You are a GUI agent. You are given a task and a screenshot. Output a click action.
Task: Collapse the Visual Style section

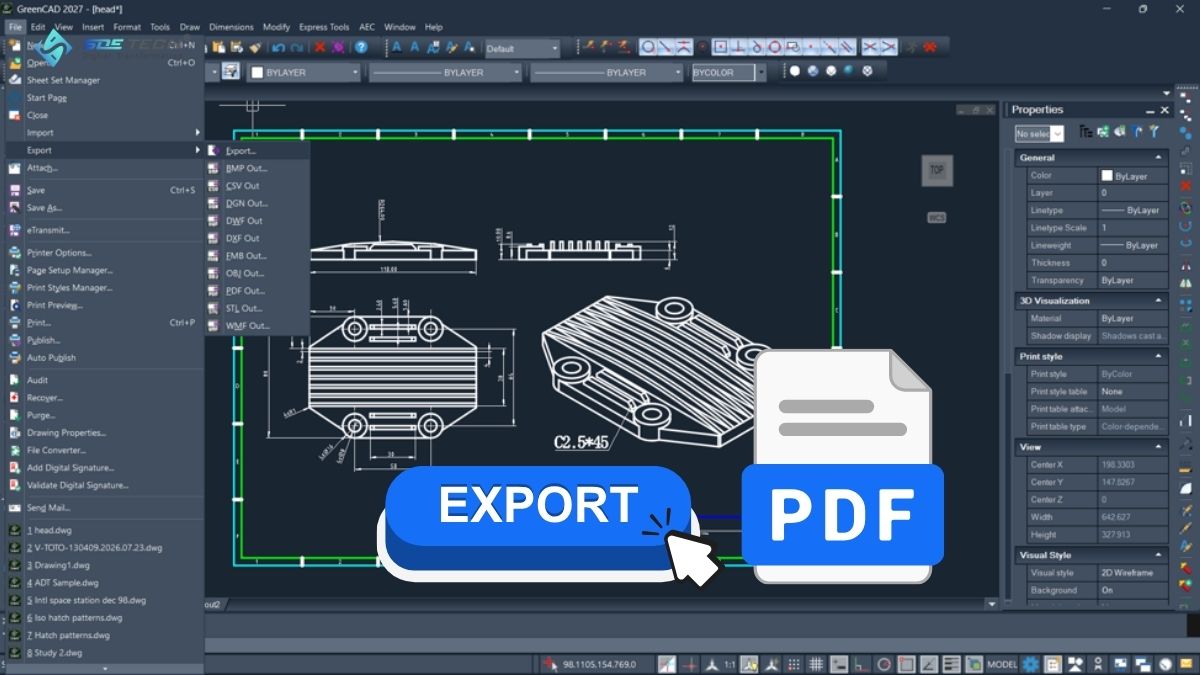click(1158, 555)
